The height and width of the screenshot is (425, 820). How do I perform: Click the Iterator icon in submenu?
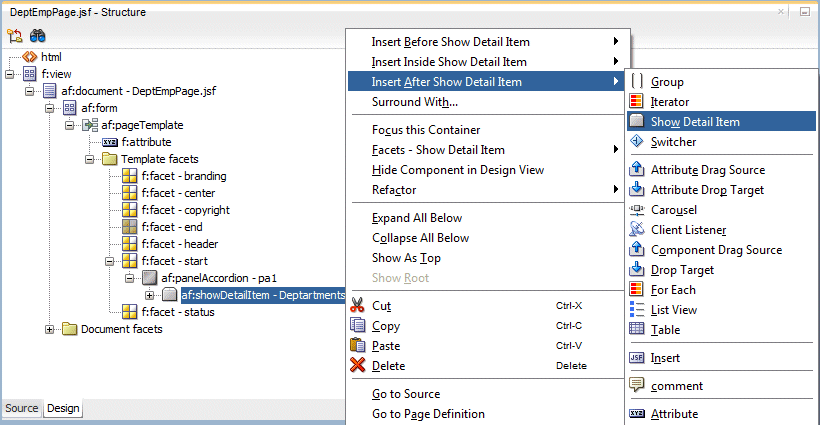636,101
